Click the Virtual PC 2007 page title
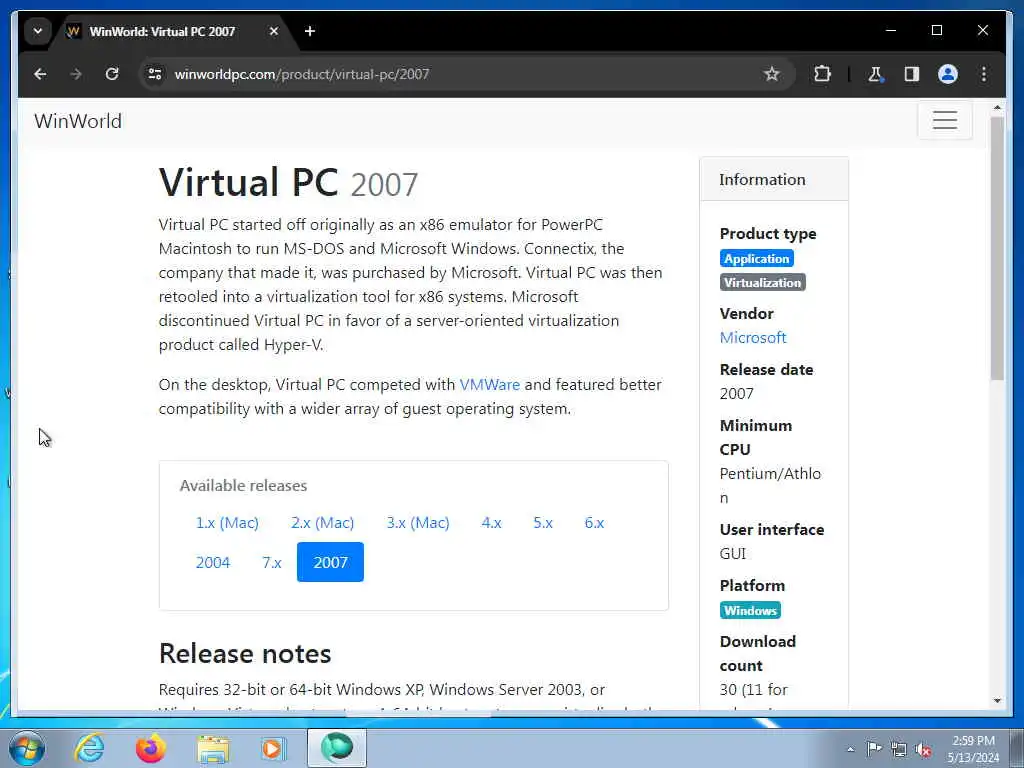This screenshot has height=768, width=1024. [288, 182]
